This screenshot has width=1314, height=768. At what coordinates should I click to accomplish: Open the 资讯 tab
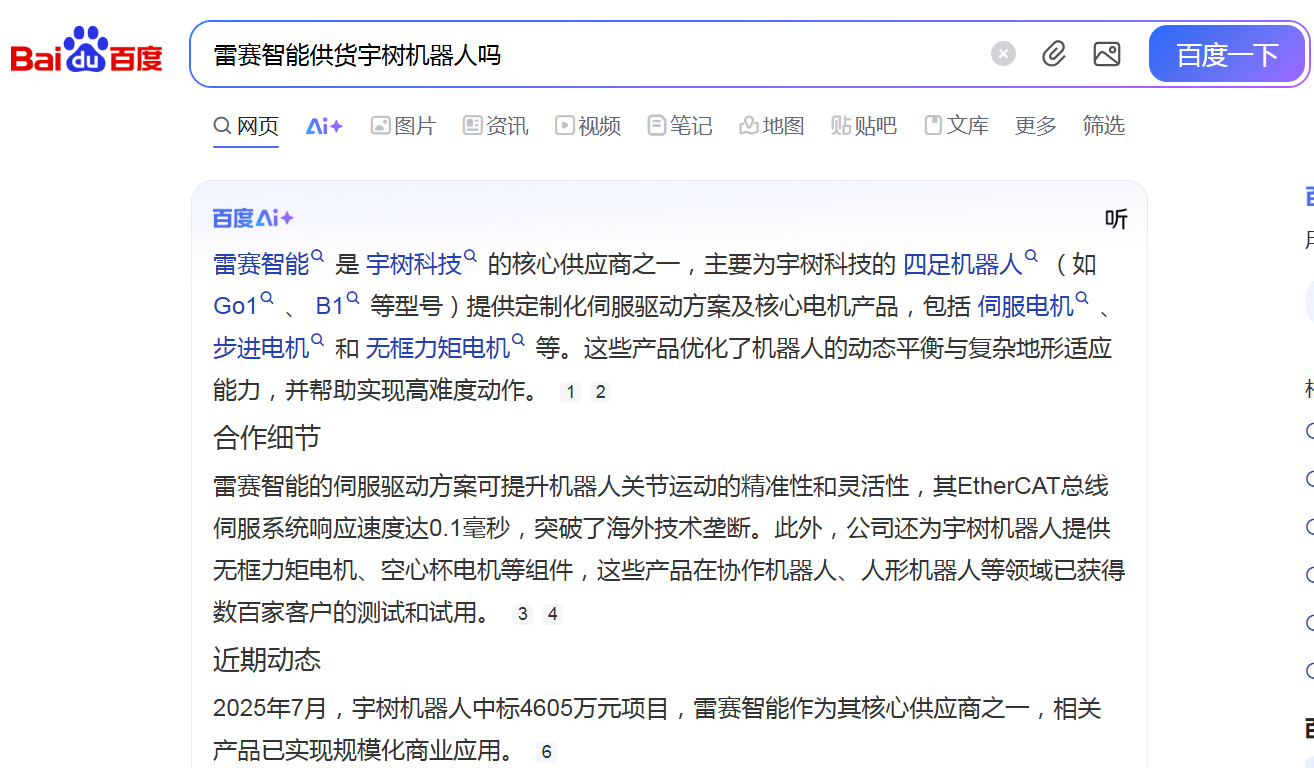pyautogui.click(x=496, y=126)
